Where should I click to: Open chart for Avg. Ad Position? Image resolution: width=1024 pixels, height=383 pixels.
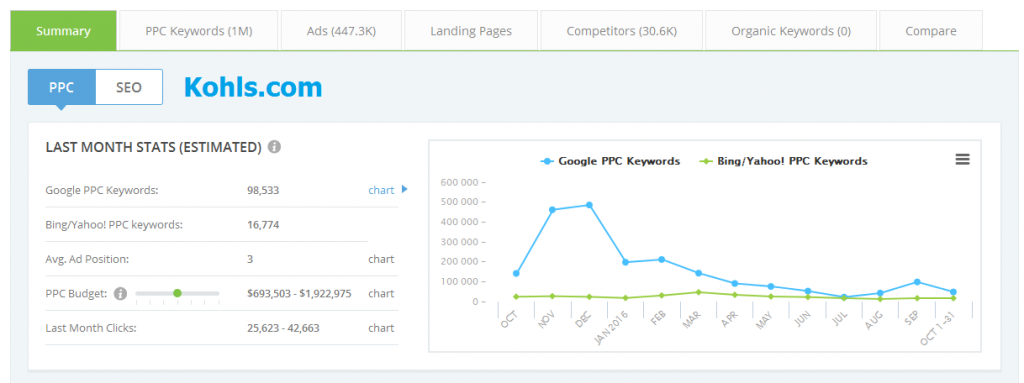381,259
